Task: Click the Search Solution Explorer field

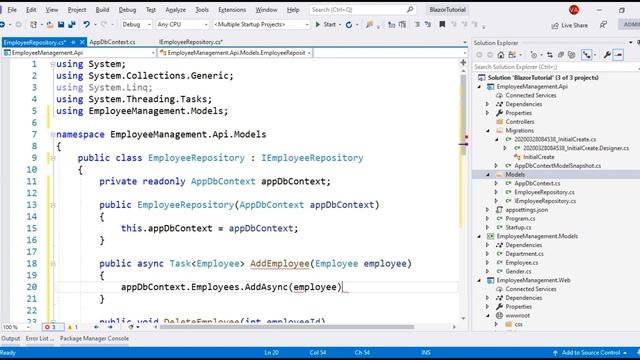Action: [x=555, y=67]
